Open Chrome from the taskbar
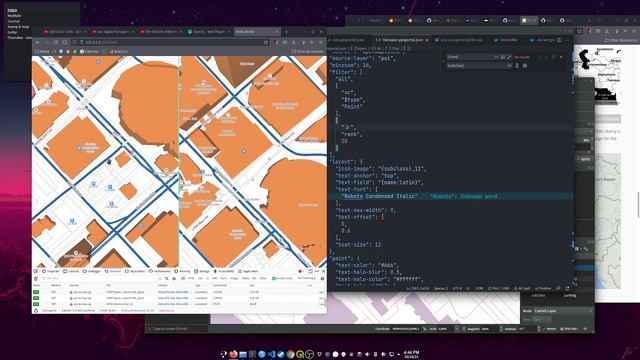640x360 pixels. [290, 354]
